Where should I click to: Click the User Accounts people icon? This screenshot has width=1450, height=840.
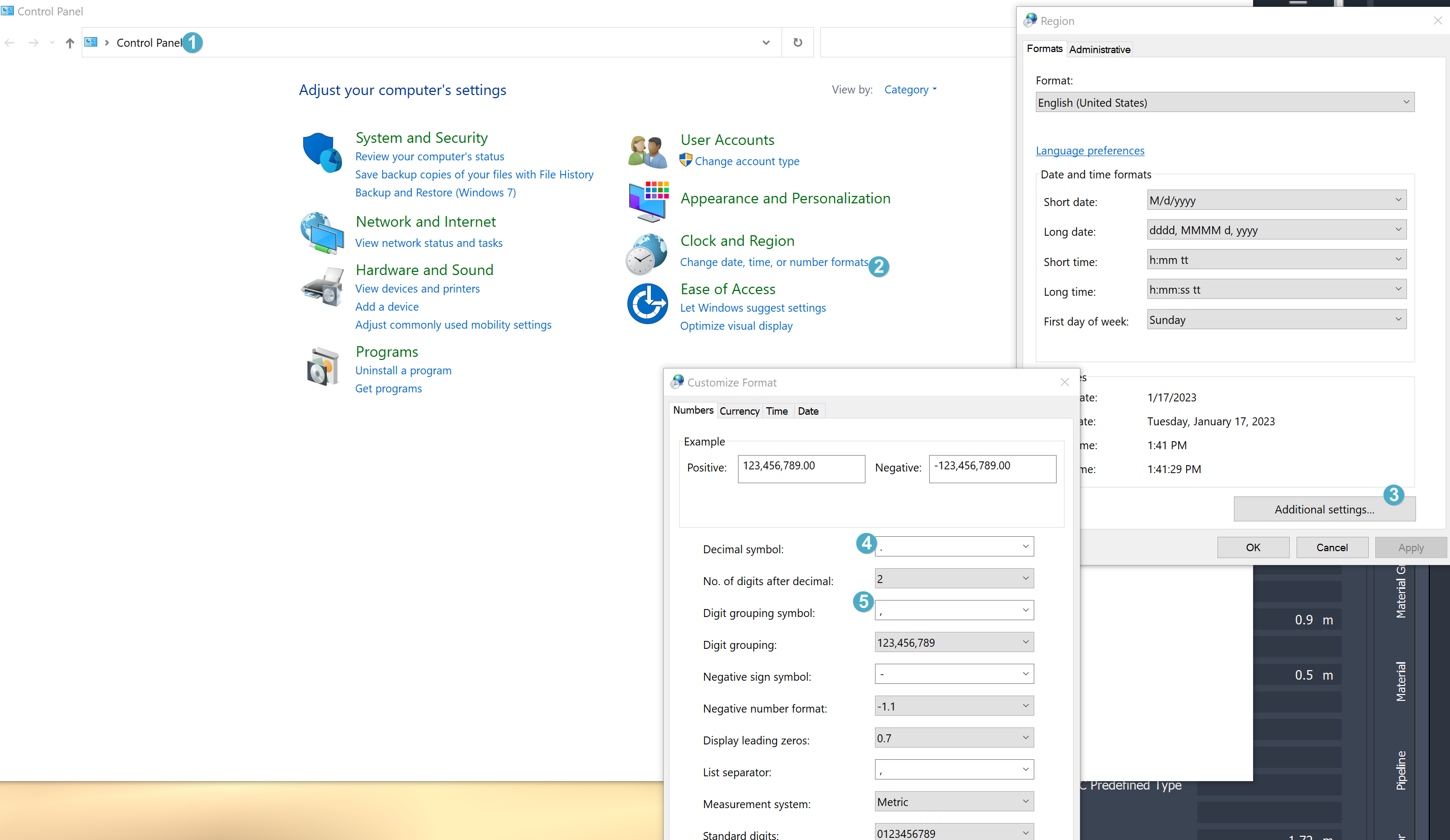tap(647, 152)
